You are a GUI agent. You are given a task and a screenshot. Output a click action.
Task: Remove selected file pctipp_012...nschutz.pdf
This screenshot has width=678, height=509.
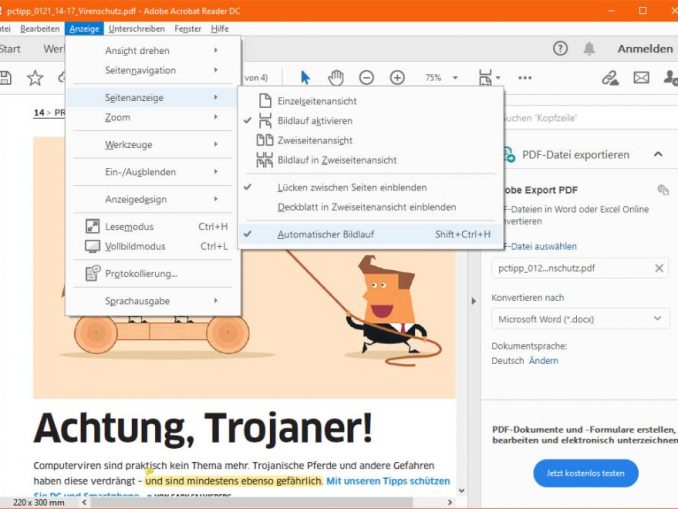point(659,268)
